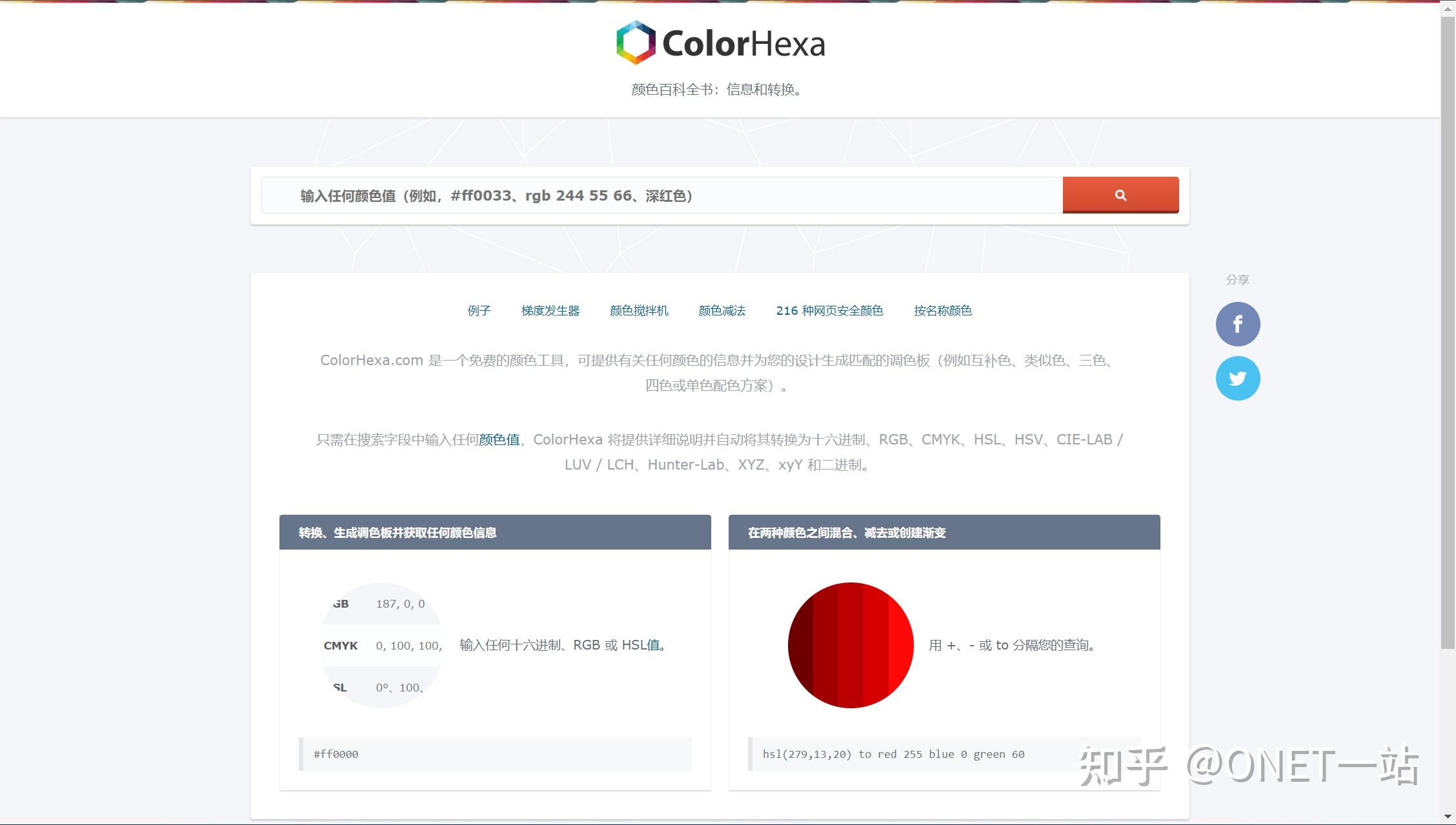The image size is (1456, 825).
Task: Click the ColorHexa hexagon logo
Action: 636,43
